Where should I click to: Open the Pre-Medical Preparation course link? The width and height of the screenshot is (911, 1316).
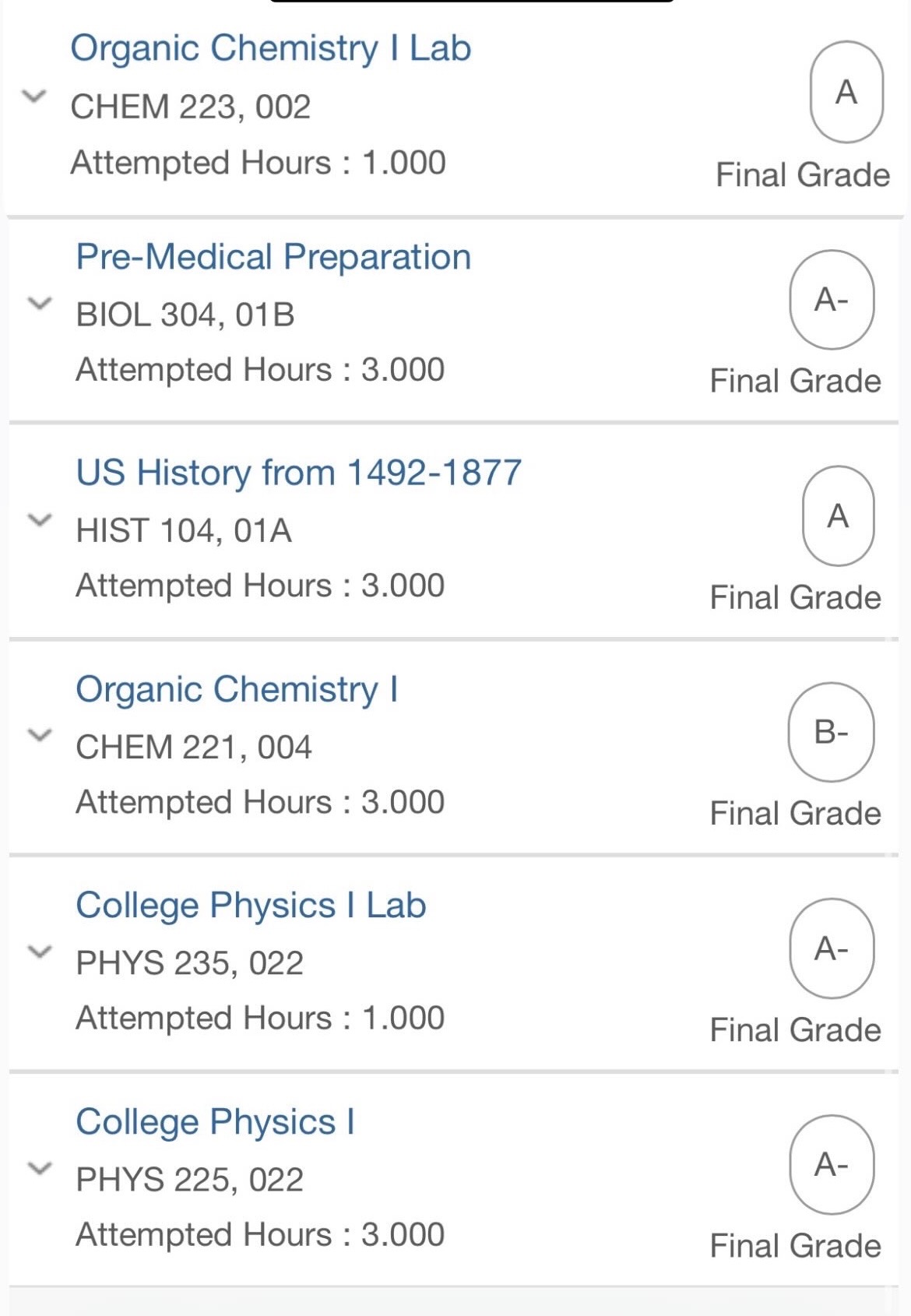coord(273,257)
